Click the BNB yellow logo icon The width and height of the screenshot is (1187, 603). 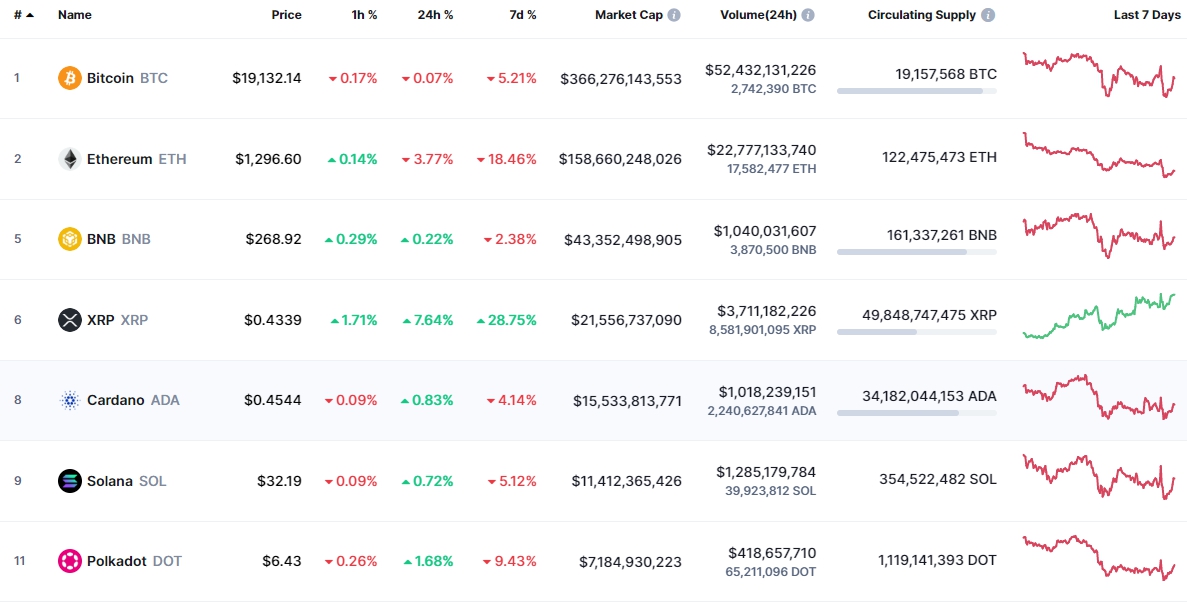pos(70,239)
